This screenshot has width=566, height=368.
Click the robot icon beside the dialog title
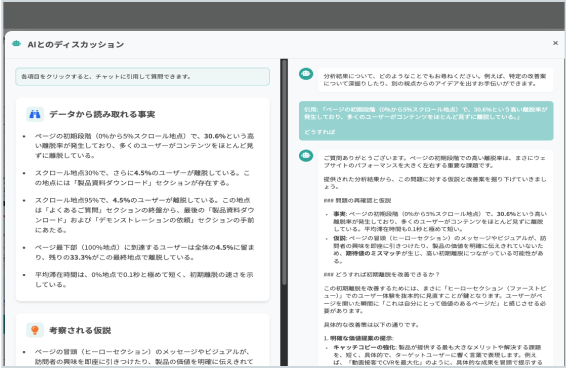16,44
